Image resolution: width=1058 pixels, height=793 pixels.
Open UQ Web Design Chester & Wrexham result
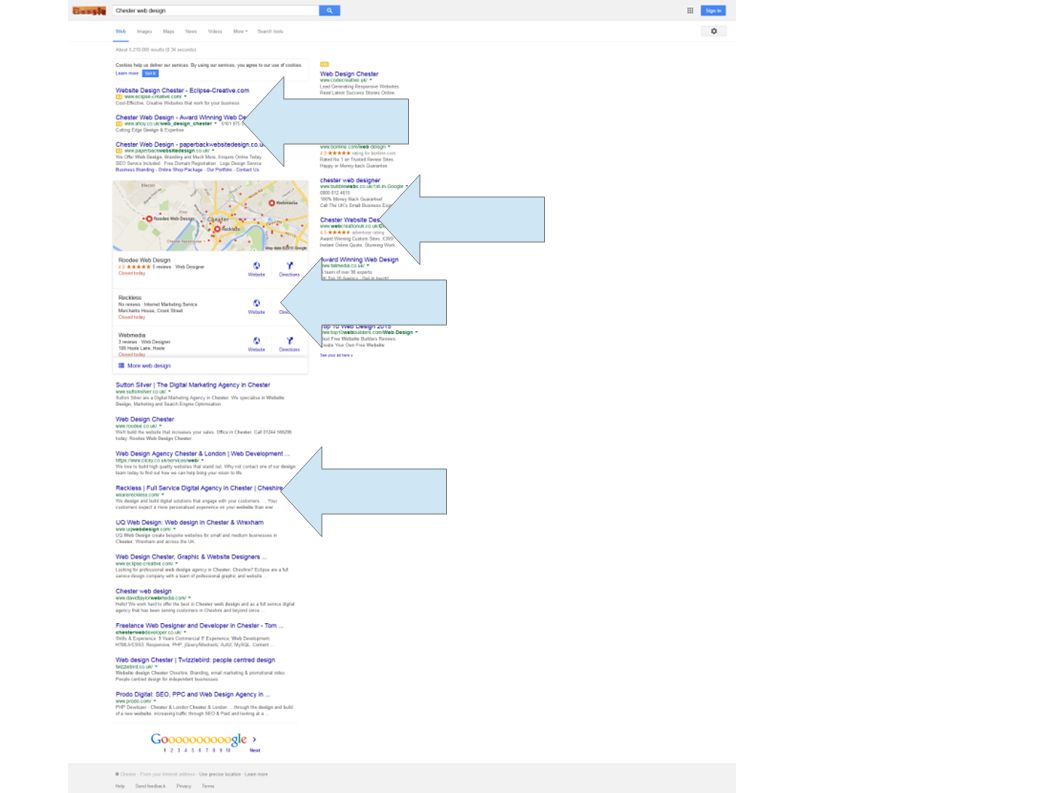(x=190, y=522)
